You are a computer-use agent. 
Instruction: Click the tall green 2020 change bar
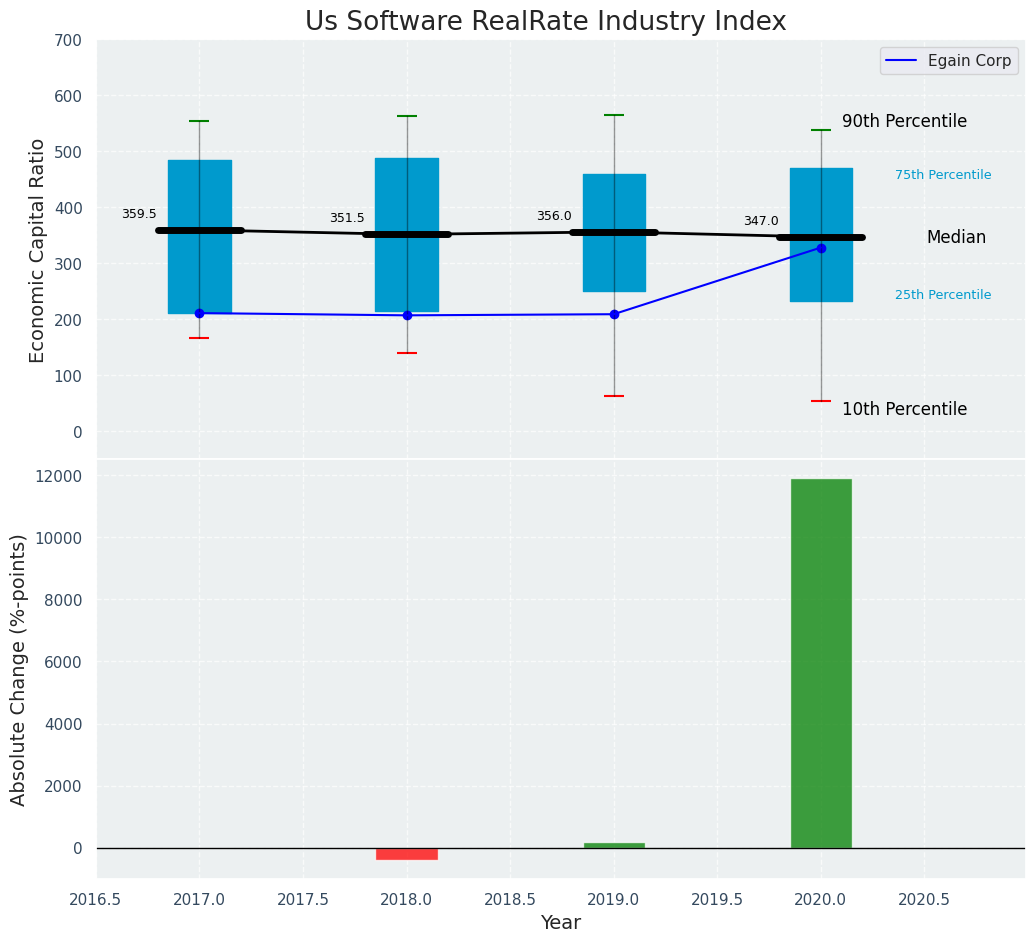[x=821, y=663]
